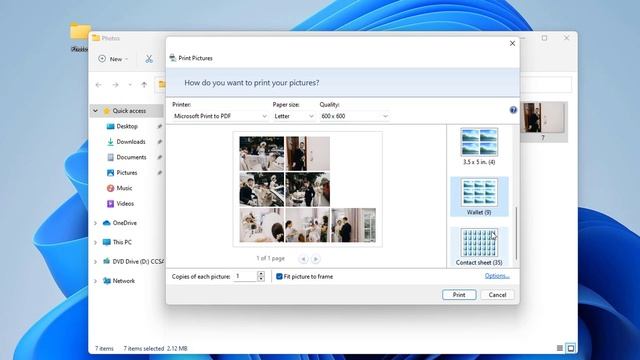Click the print preview page
Viewport: 640px width, 360px height.
tap(307, 189)
